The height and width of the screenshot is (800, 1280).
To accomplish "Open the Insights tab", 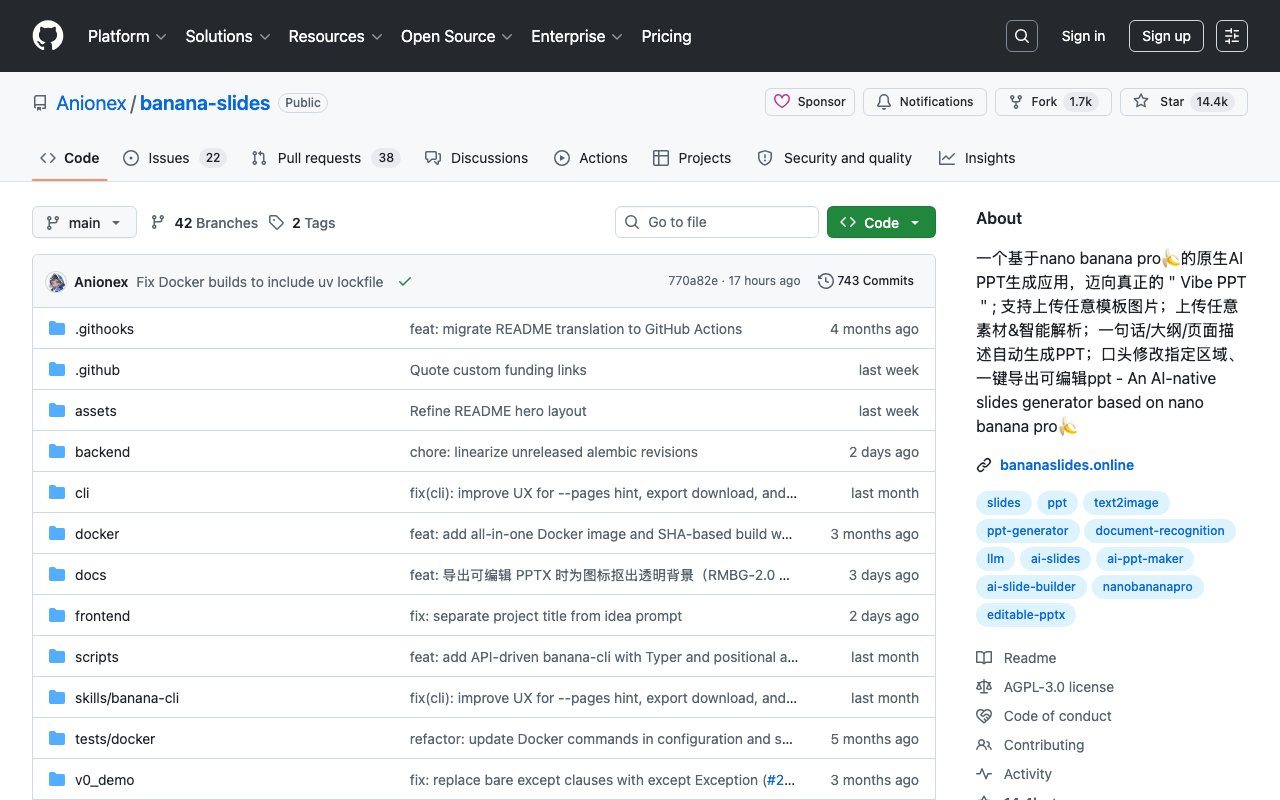I will point(977,158).
